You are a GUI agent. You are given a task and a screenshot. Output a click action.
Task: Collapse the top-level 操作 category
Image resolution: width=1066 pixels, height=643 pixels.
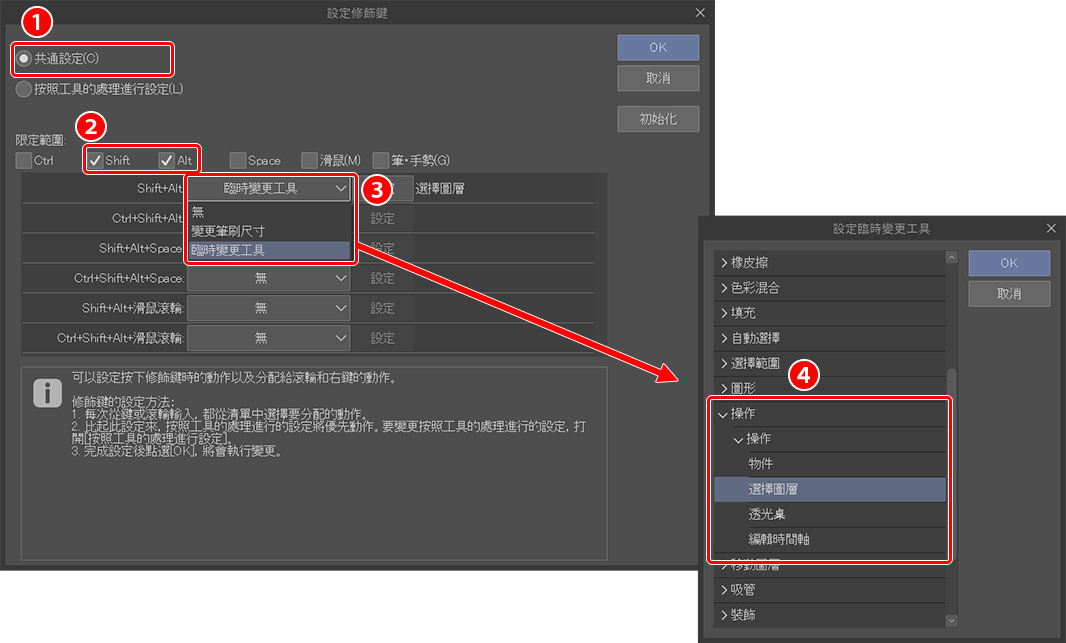pos(722,413)
